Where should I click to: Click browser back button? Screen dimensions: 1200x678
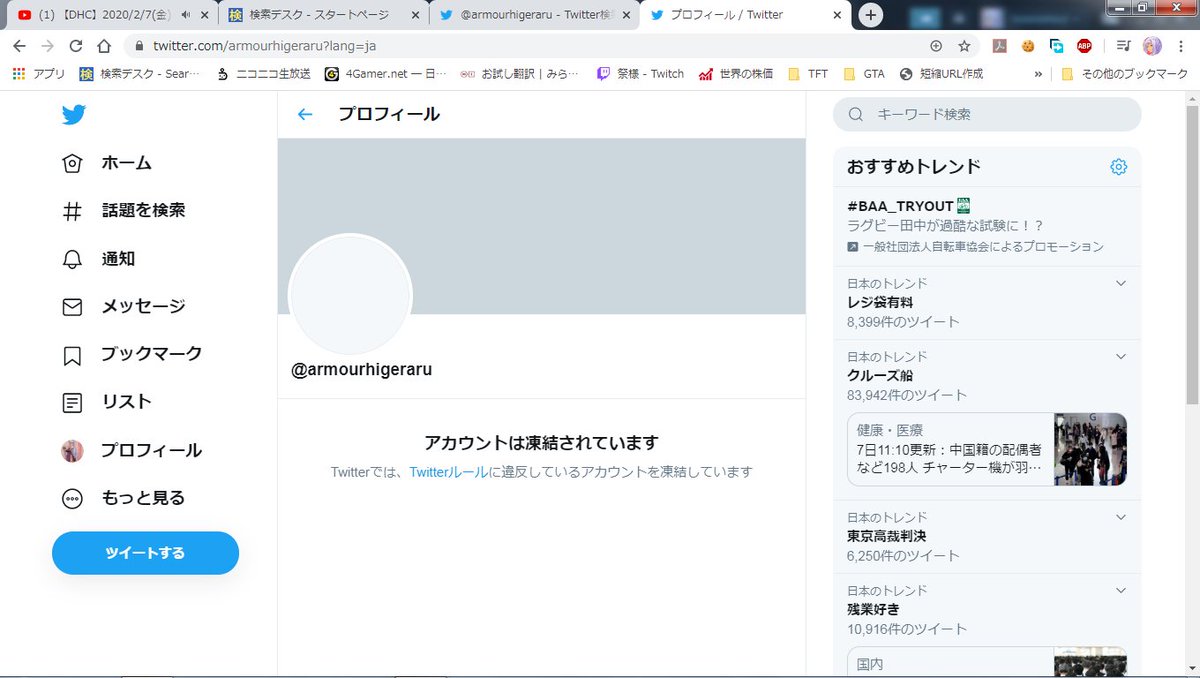tap(19, 46)
